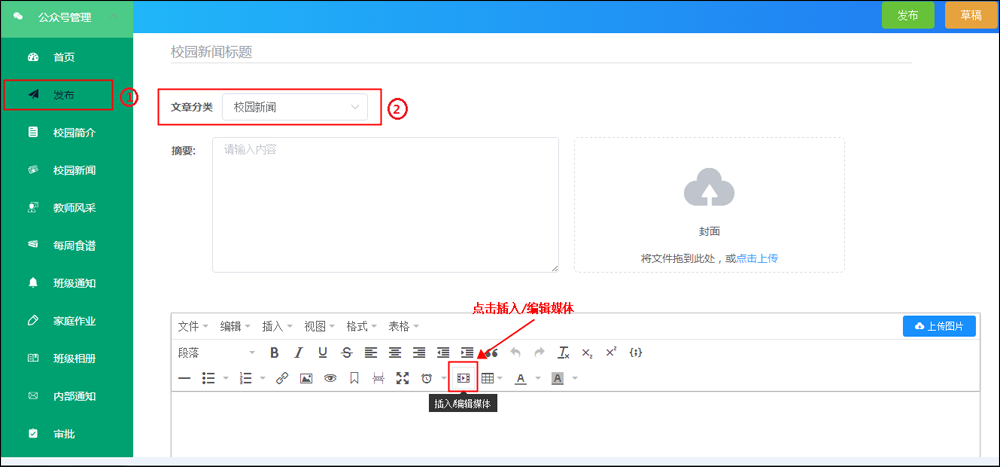Increase indent in the editor
This screenshot has width=1001, height=470.
pos(467,352)
